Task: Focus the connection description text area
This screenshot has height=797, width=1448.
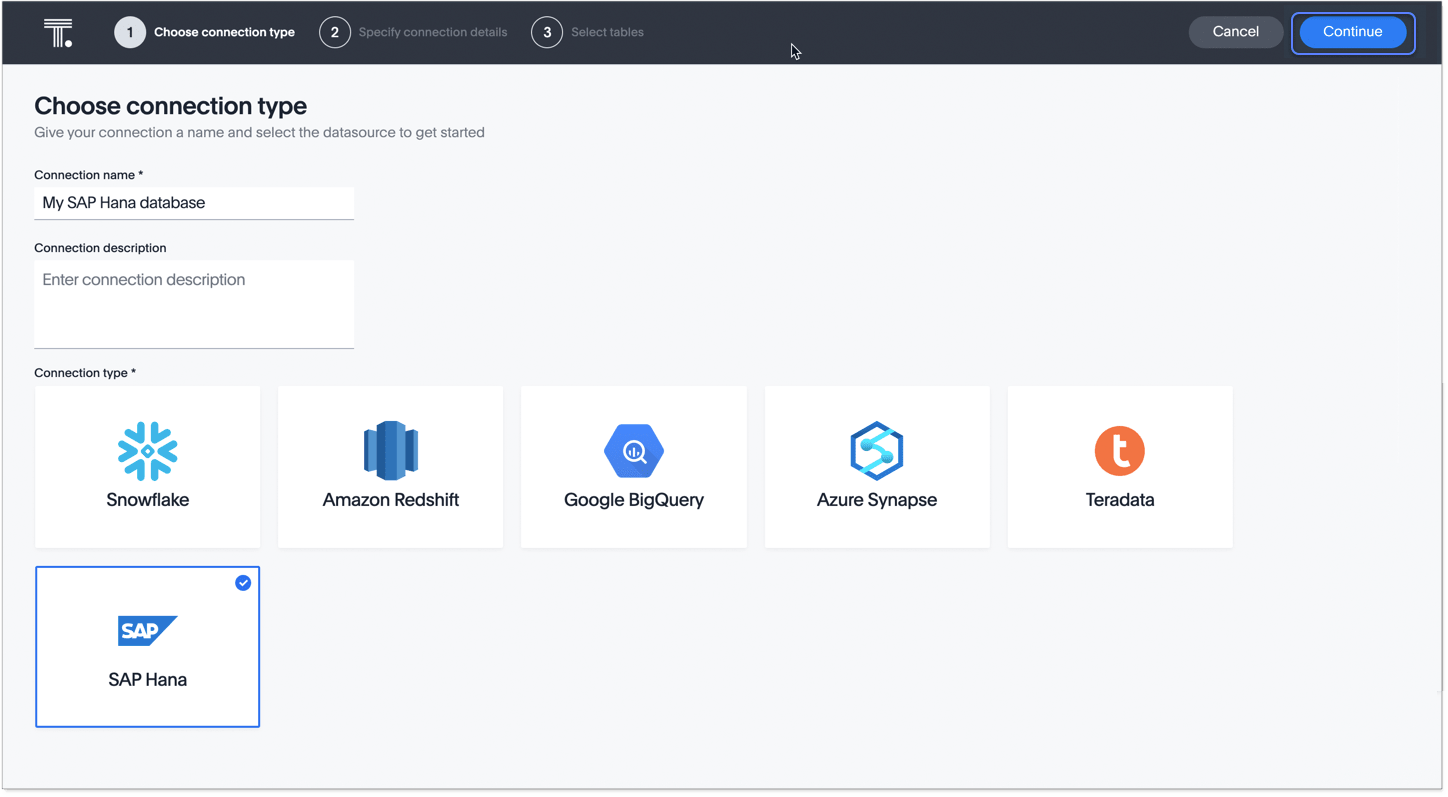Action: click(194, 304)
